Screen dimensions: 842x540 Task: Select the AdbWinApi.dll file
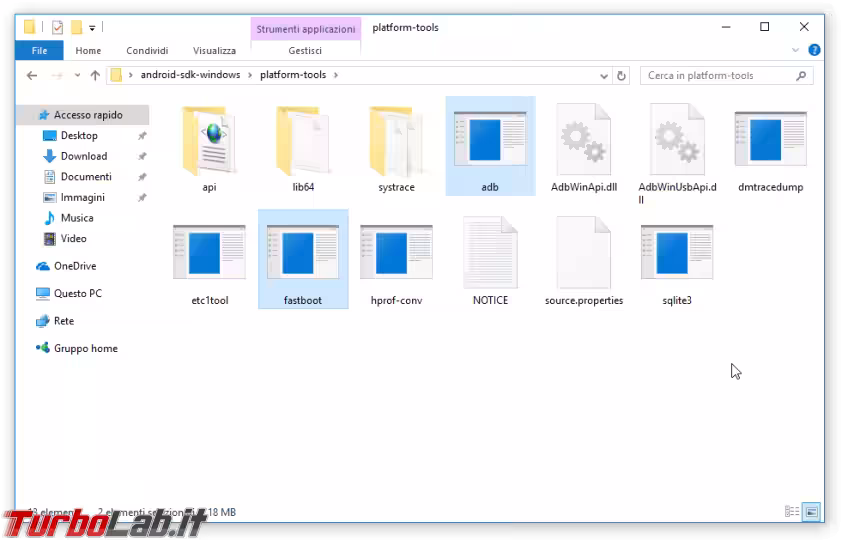click(x=584, y=148)
